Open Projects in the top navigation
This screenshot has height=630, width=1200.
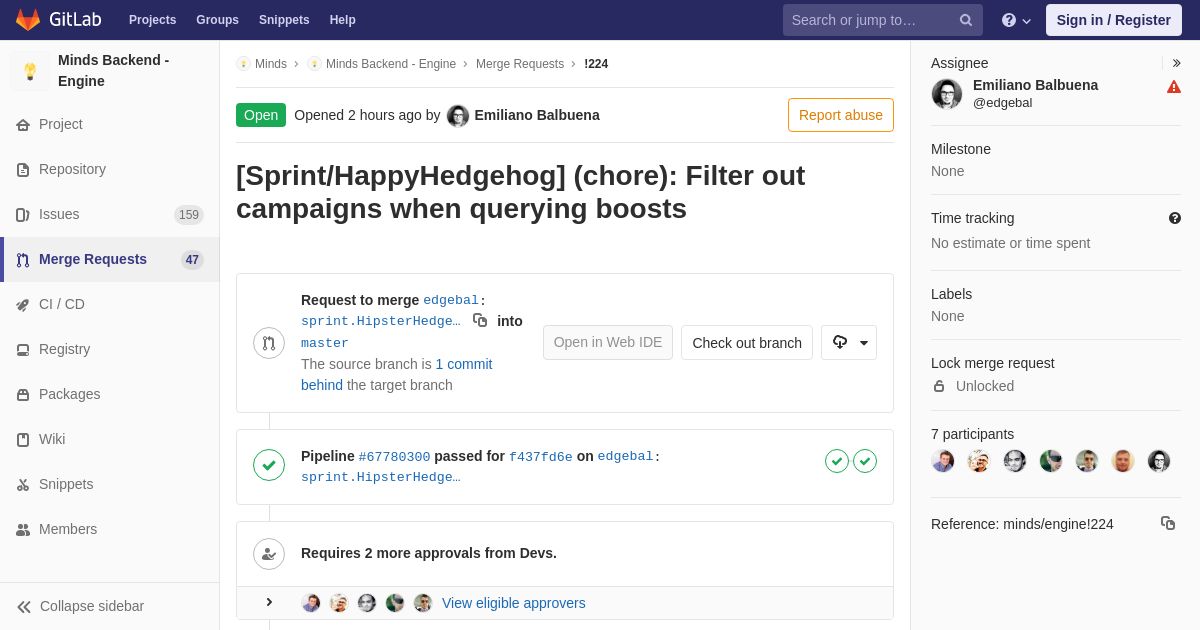(x=152, y=20)
